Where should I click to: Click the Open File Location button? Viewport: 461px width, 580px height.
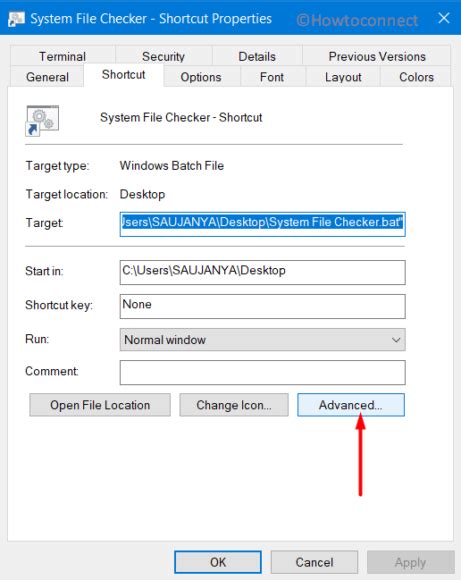point(100,405)
